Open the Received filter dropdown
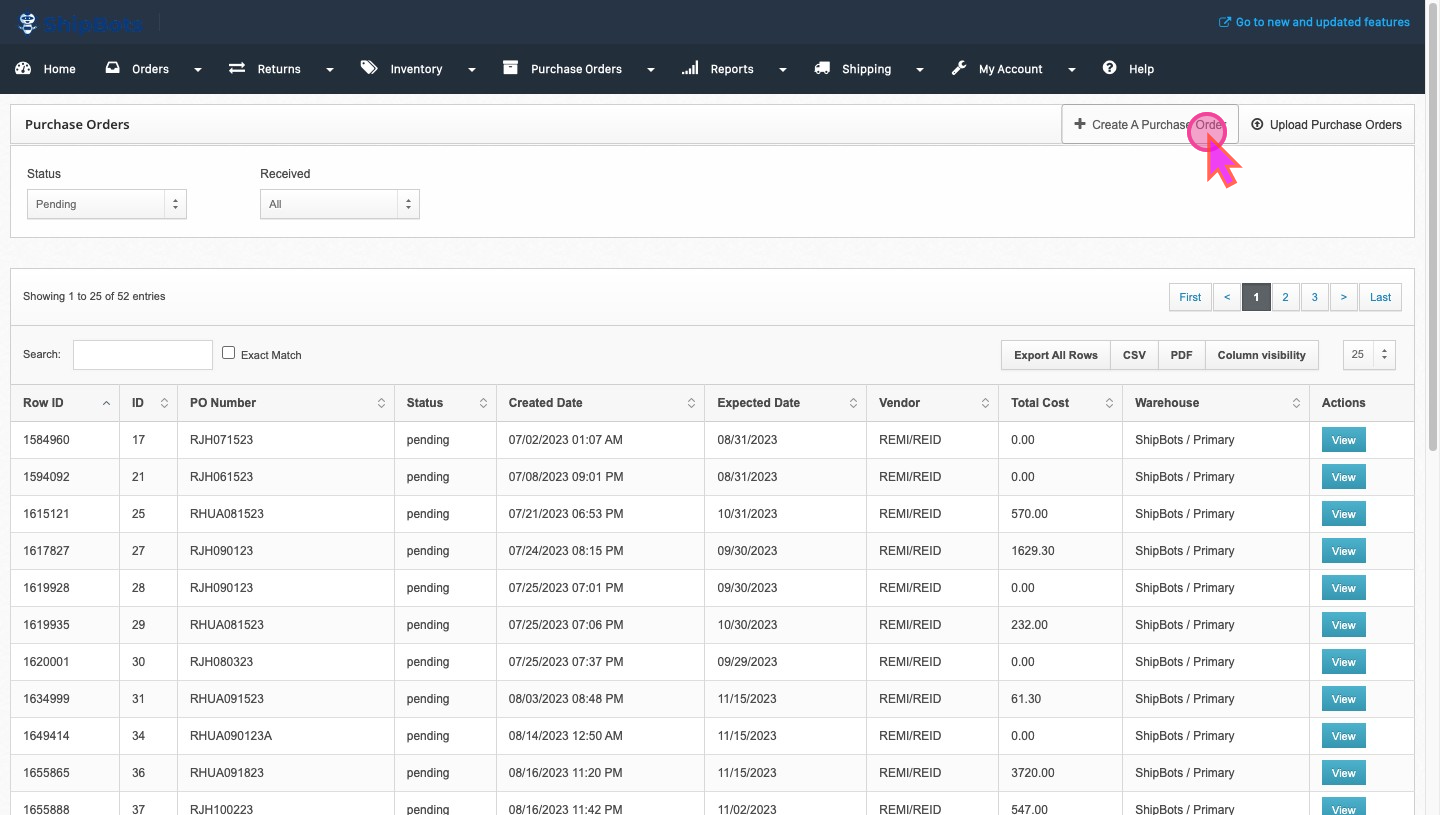 pyautogui.click(x=340, y=204)
